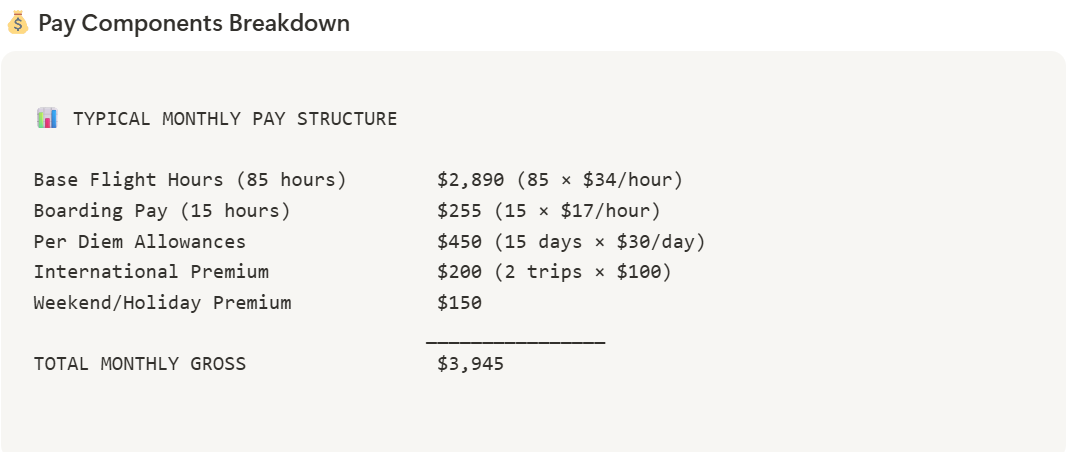Click the money bag icon beside the heading
The height and width of the screenshot is (452, 1067).
click(18, 23)
